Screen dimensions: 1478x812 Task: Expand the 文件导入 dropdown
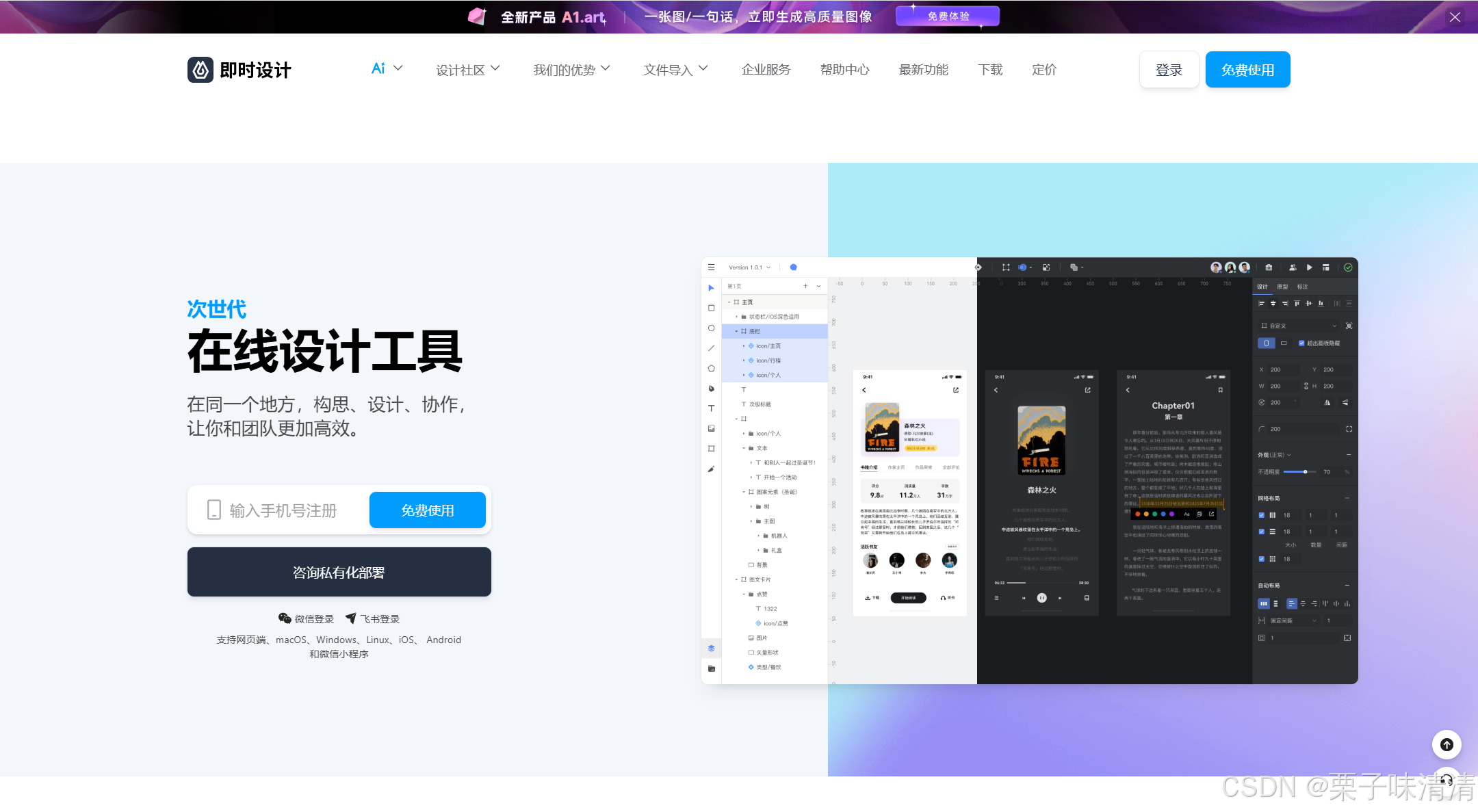pos(675,70)
